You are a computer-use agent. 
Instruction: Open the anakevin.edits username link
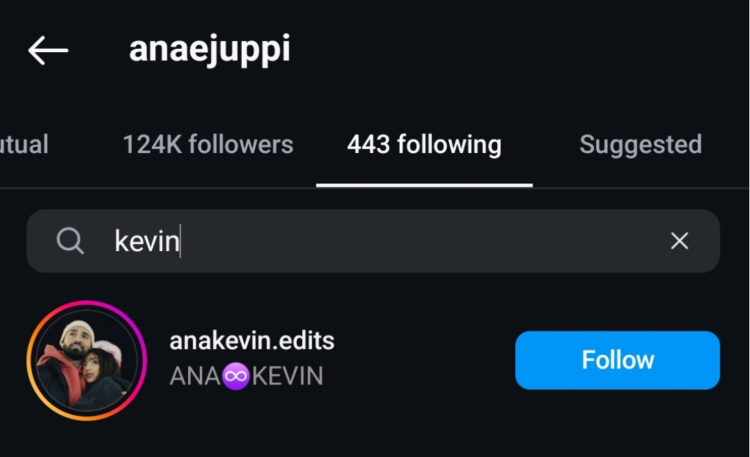(252, 341)
